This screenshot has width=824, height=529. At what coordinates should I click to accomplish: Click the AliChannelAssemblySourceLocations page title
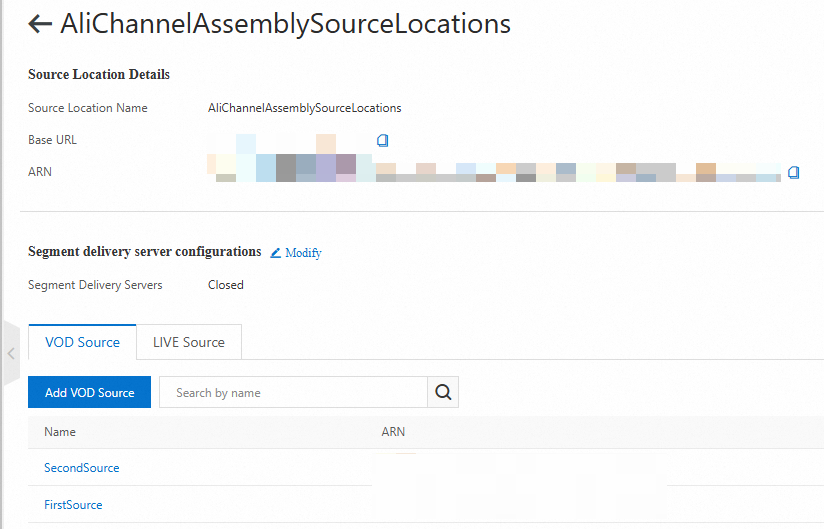pos(285,25)
